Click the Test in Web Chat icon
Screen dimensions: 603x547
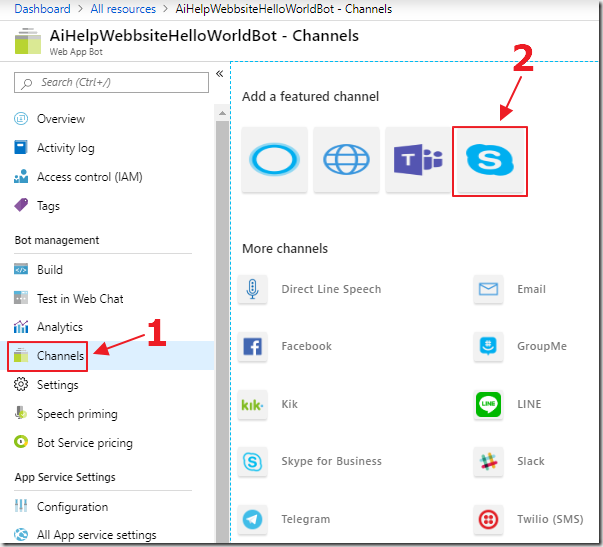(x=21, y=298)
